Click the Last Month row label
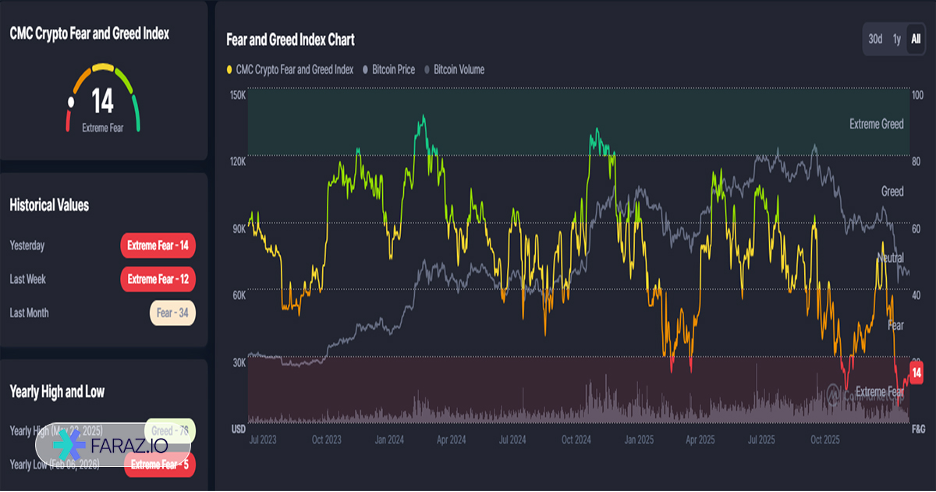Screen dimensions: 936x492 29,313
